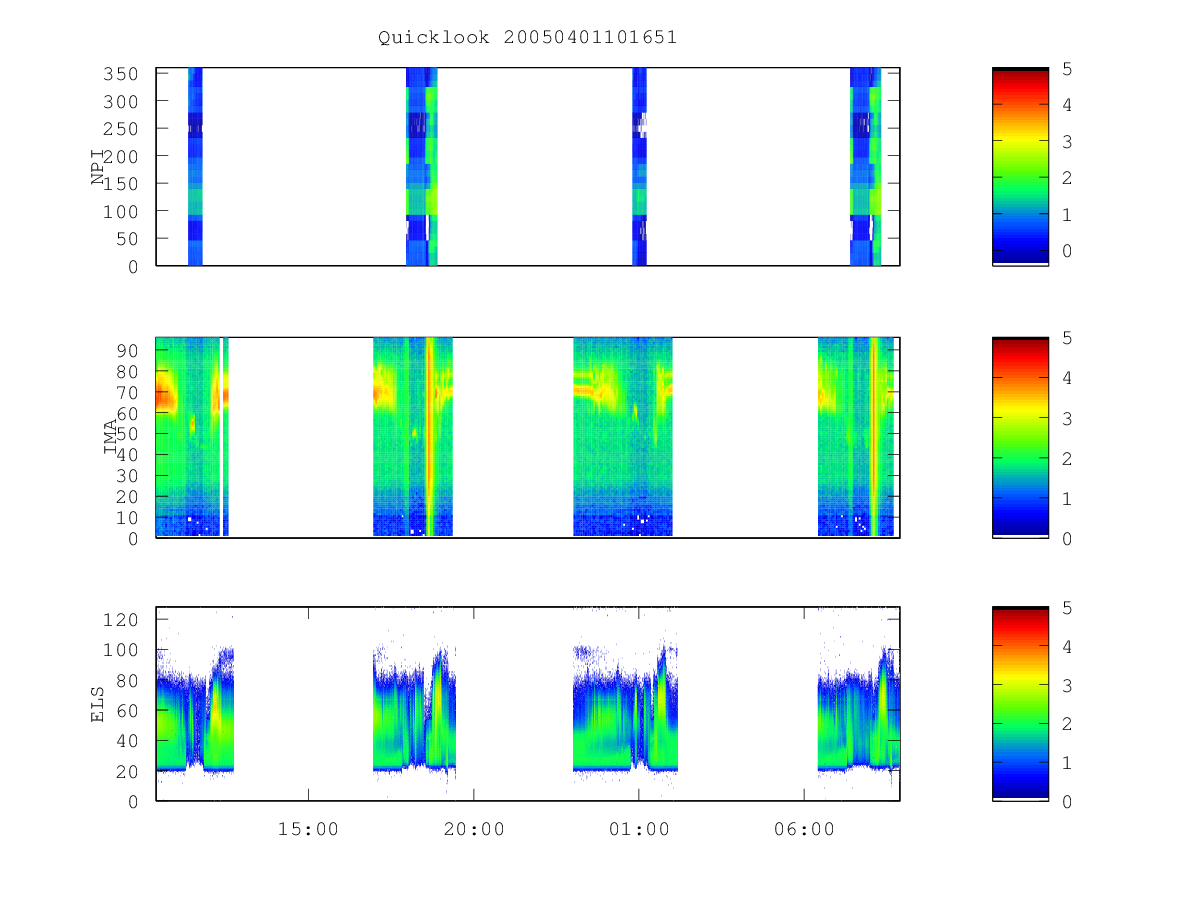Click the 01:00 time axis label
The height and width of the screenshot is (900, 1200).
tap(639, 829)
